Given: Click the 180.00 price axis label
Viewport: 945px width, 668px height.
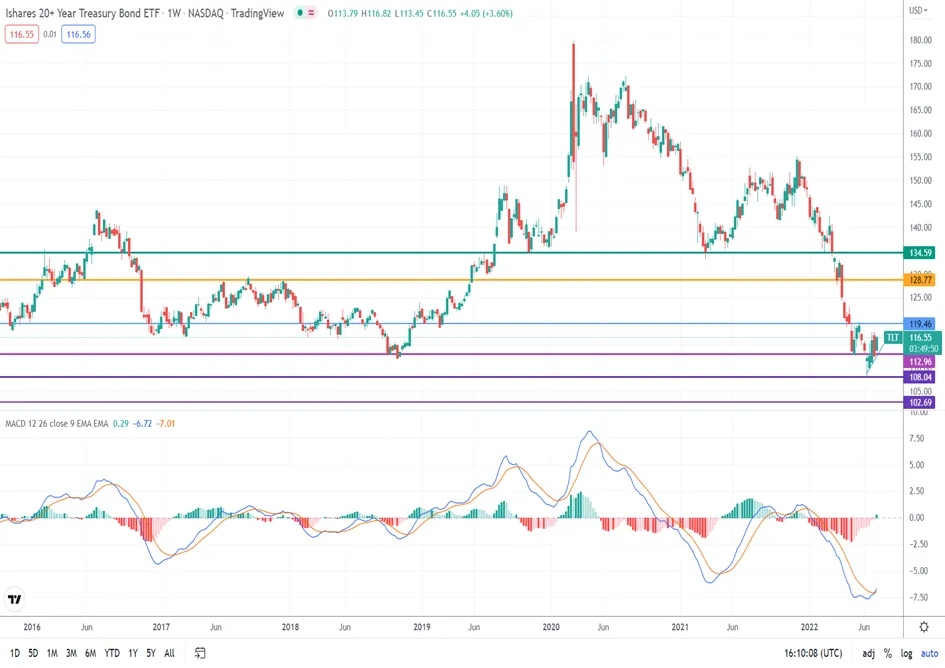Looking at the screenshot, I should pos(920,40).
